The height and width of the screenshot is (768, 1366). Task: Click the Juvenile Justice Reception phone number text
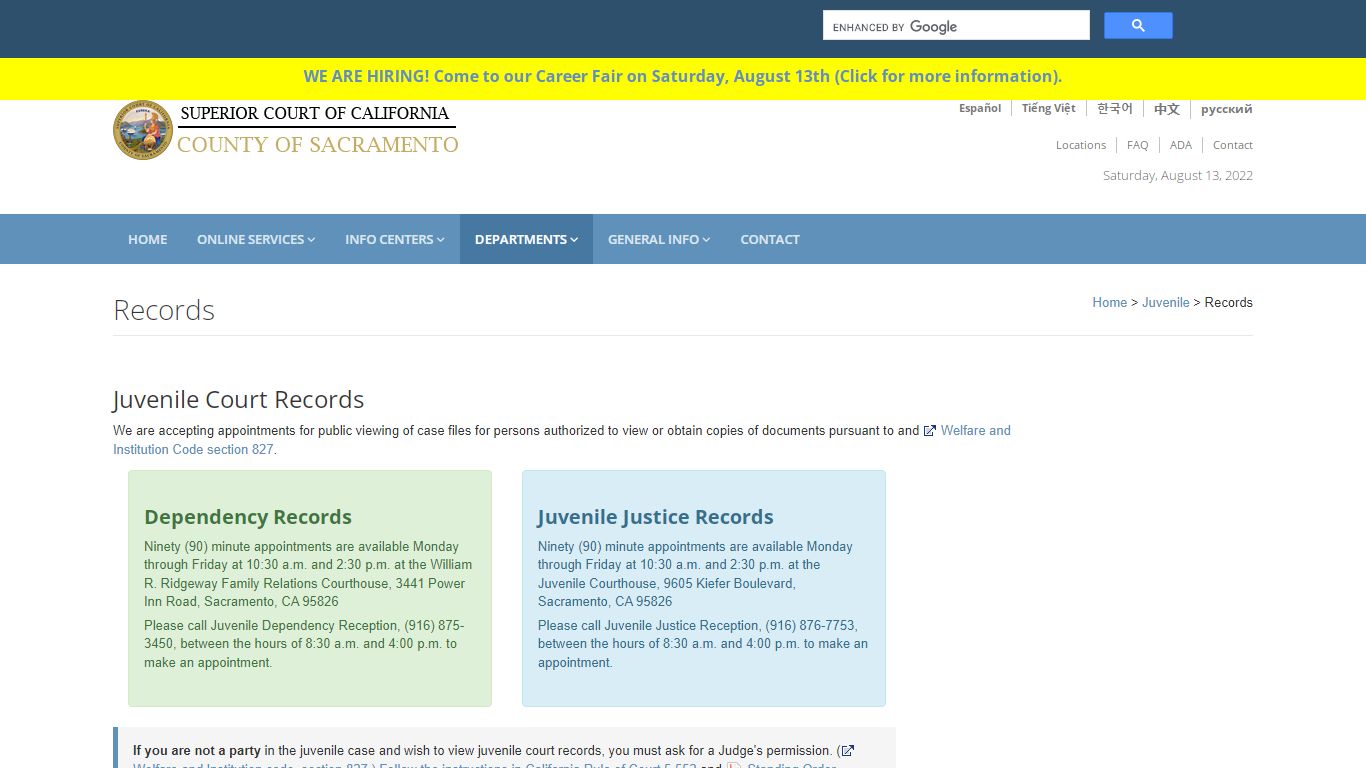point(811,625)
